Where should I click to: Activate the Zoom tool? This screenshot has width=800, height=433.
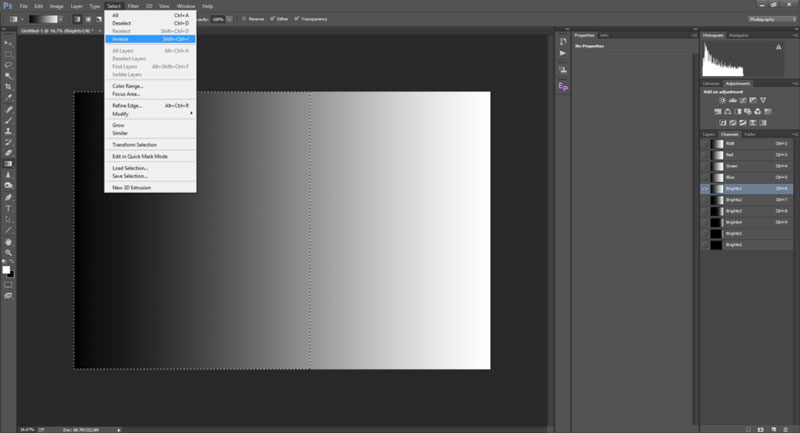point(8,252)
